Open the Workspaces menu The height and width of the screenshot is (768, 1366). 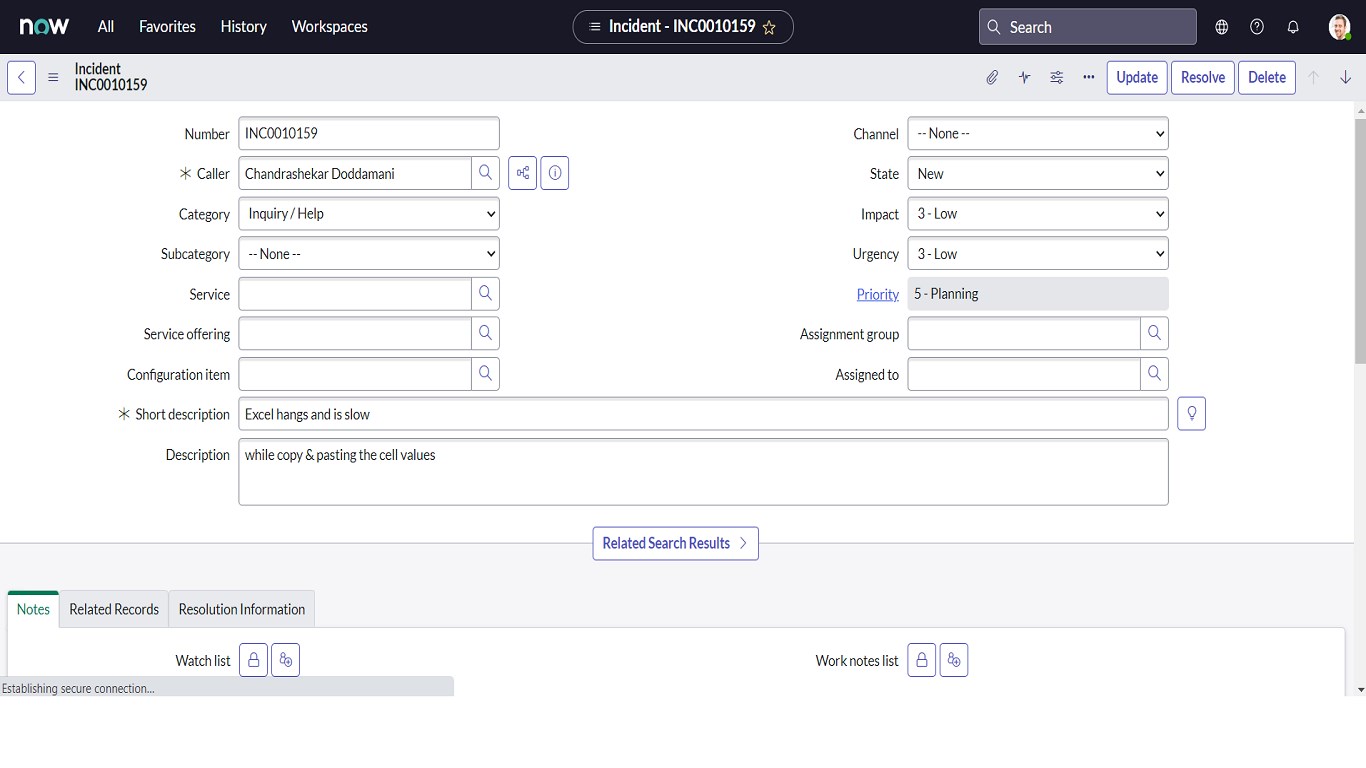point(329,27)
